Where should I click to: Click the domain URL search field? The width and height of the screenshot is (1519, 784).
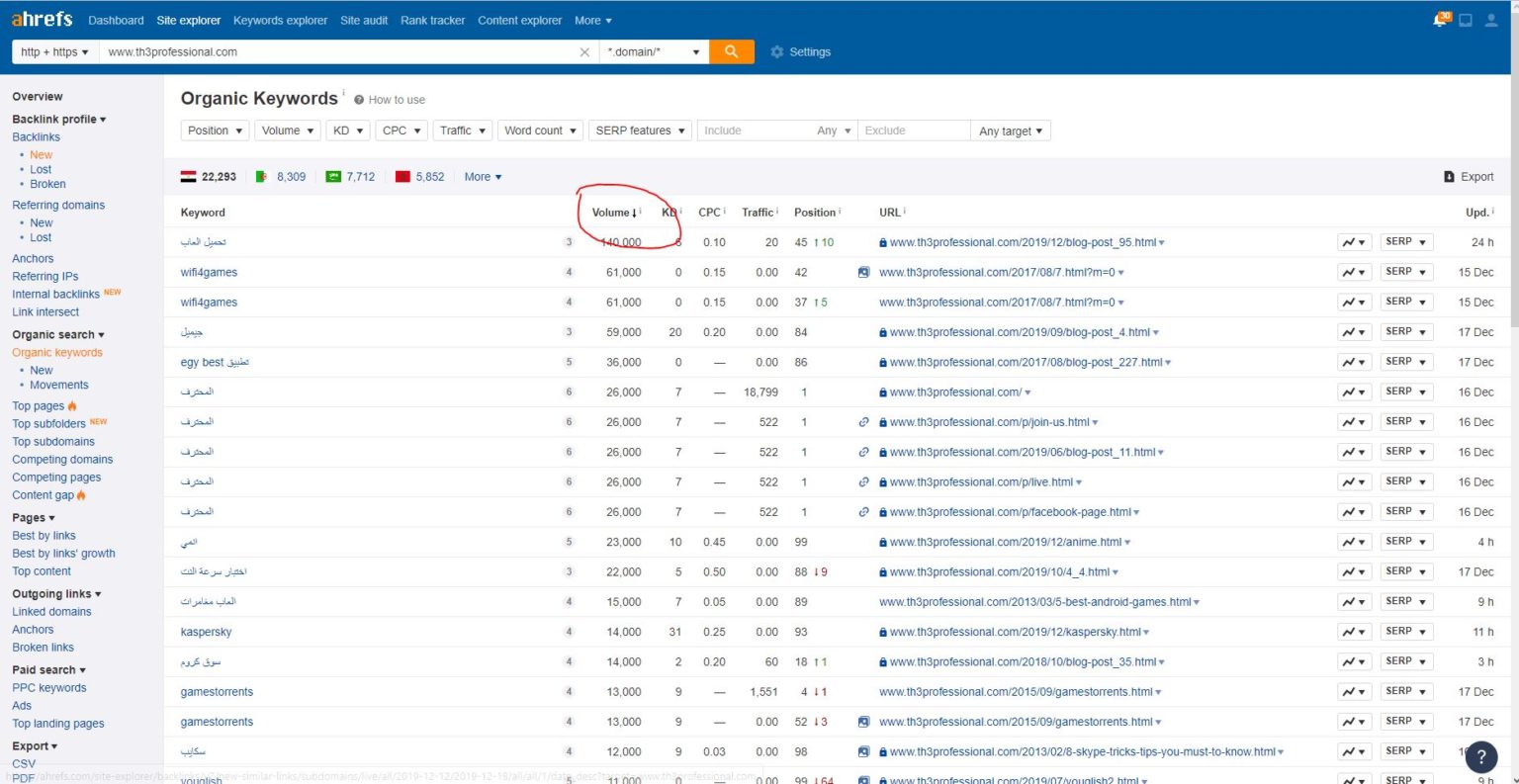click(x=339, y=52)
